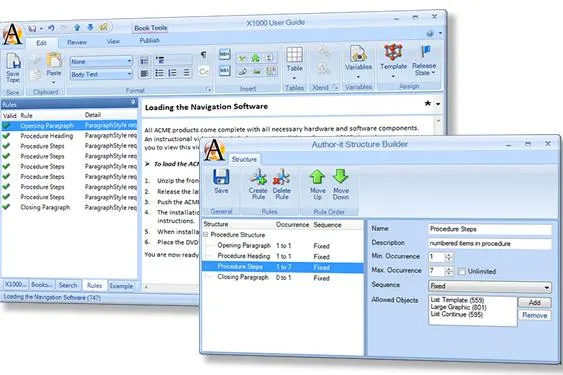Select Opening Paragraph row in Structure Builder tree
This screenshot has width=563, height=375.
coord(283,246)
